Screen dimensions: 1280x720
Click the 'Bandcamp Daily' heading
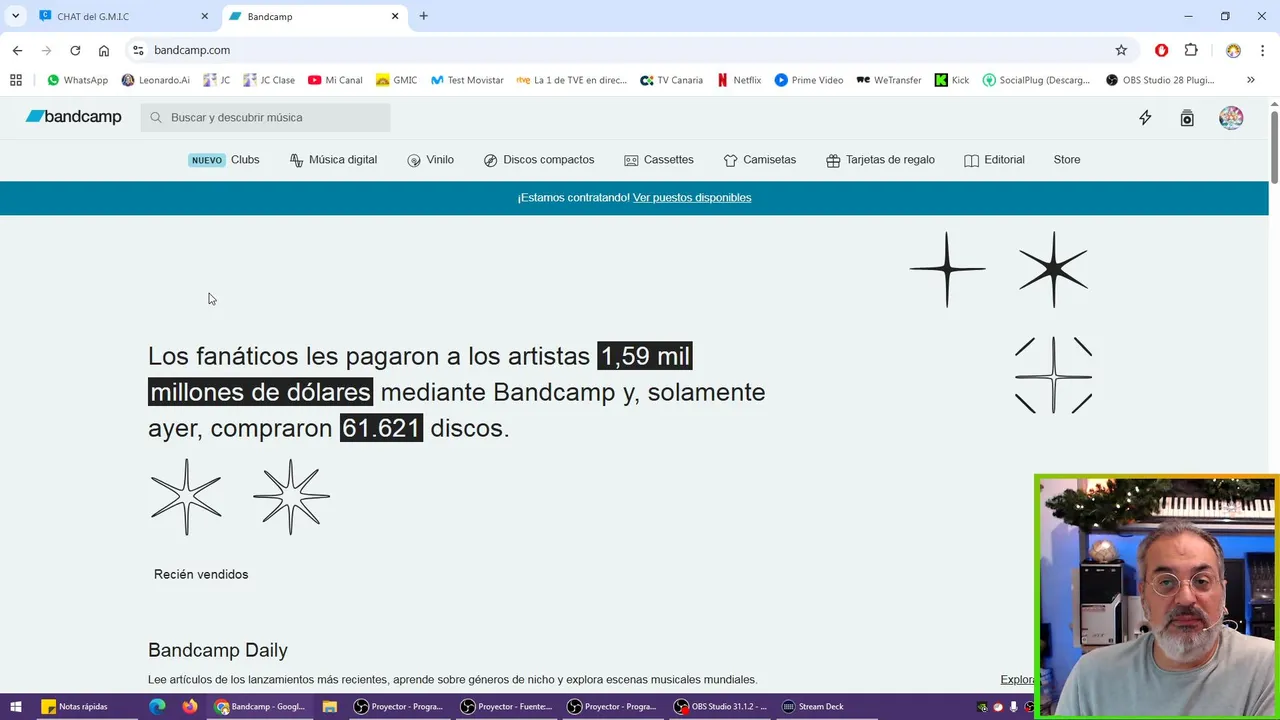[x=218, y=650]
